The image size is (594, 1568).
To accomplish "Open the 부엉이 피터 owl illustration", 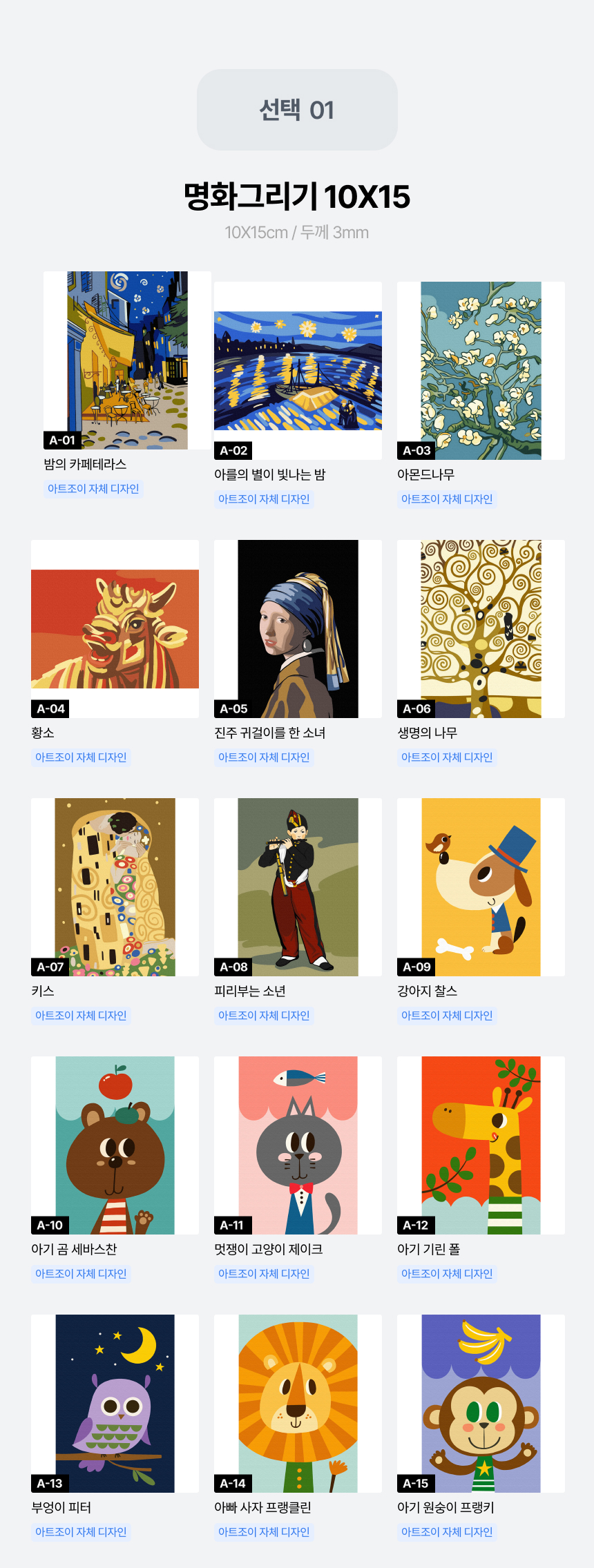I will click(115, 1404).
